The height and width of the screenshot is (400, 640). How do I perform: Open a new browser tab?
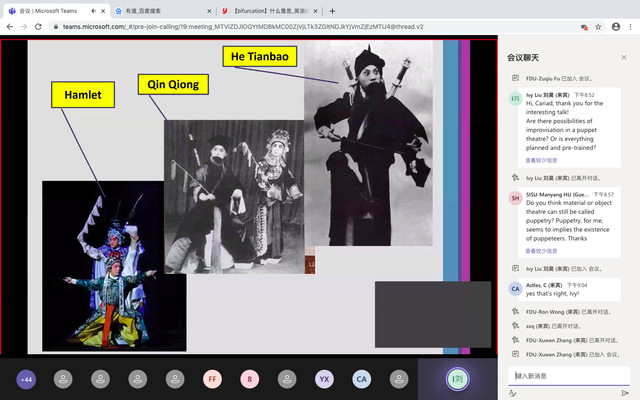click(x=332, y=10)
